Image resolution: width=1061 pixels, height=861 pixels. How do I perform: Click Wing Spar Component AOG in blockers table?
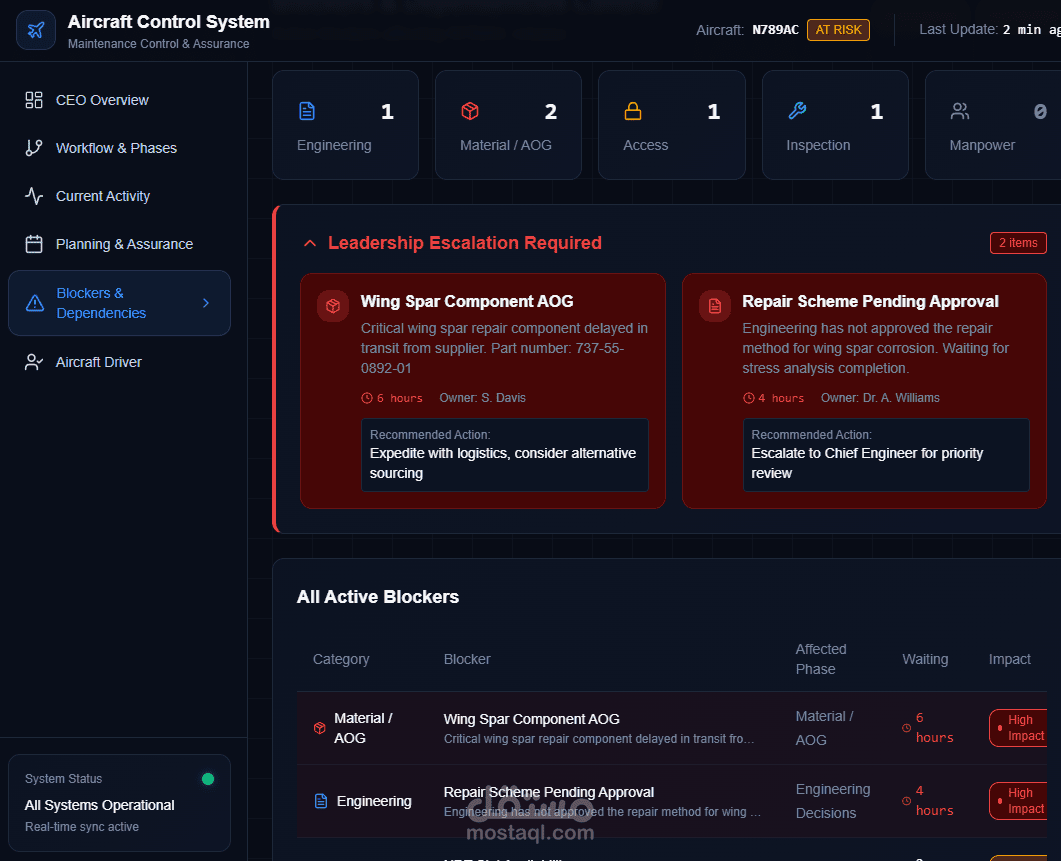[x=532, y=719]
